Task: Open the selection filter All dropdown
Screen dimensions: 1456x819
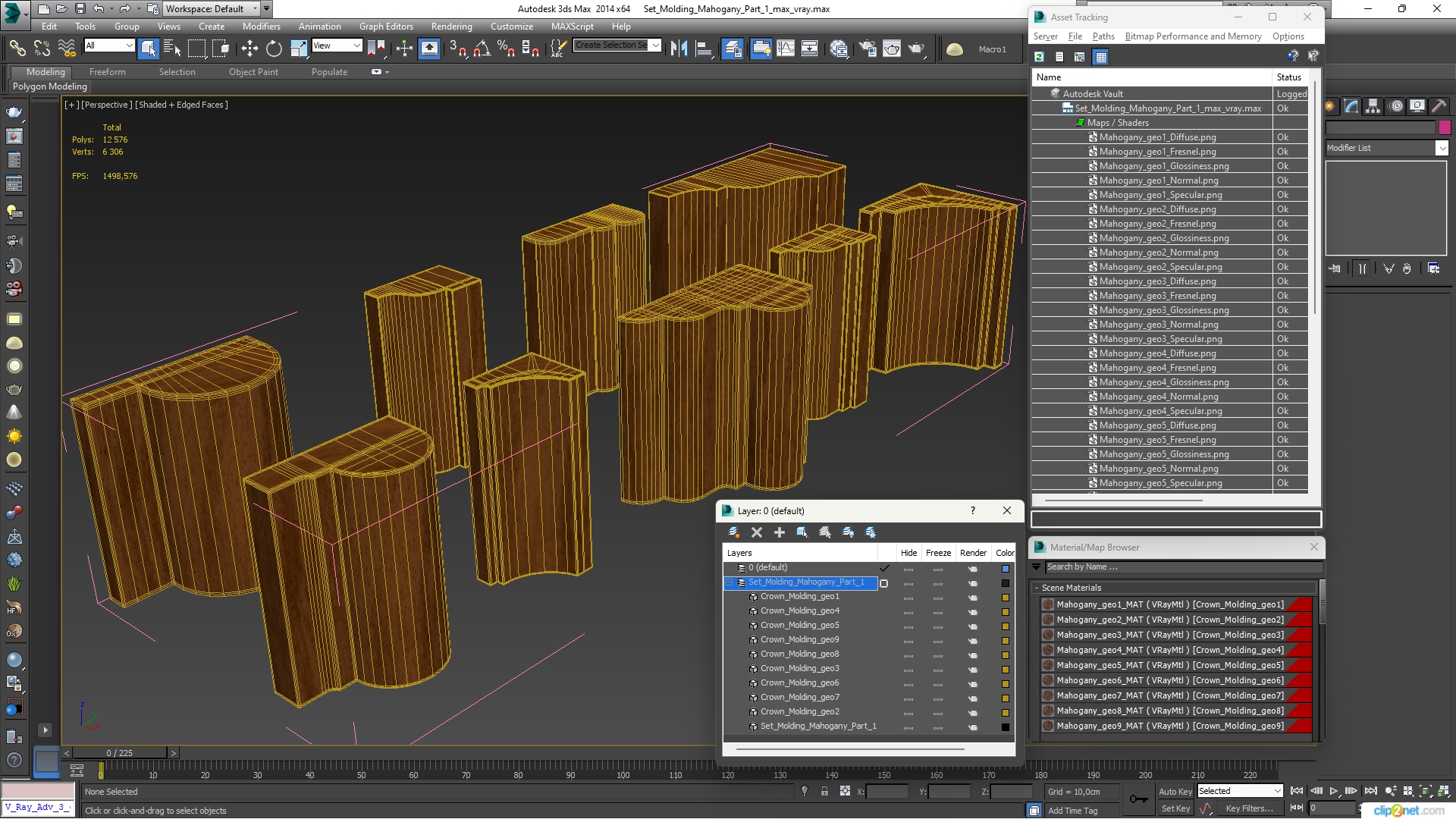Action: pyautogui.click(x=109, y=45)
